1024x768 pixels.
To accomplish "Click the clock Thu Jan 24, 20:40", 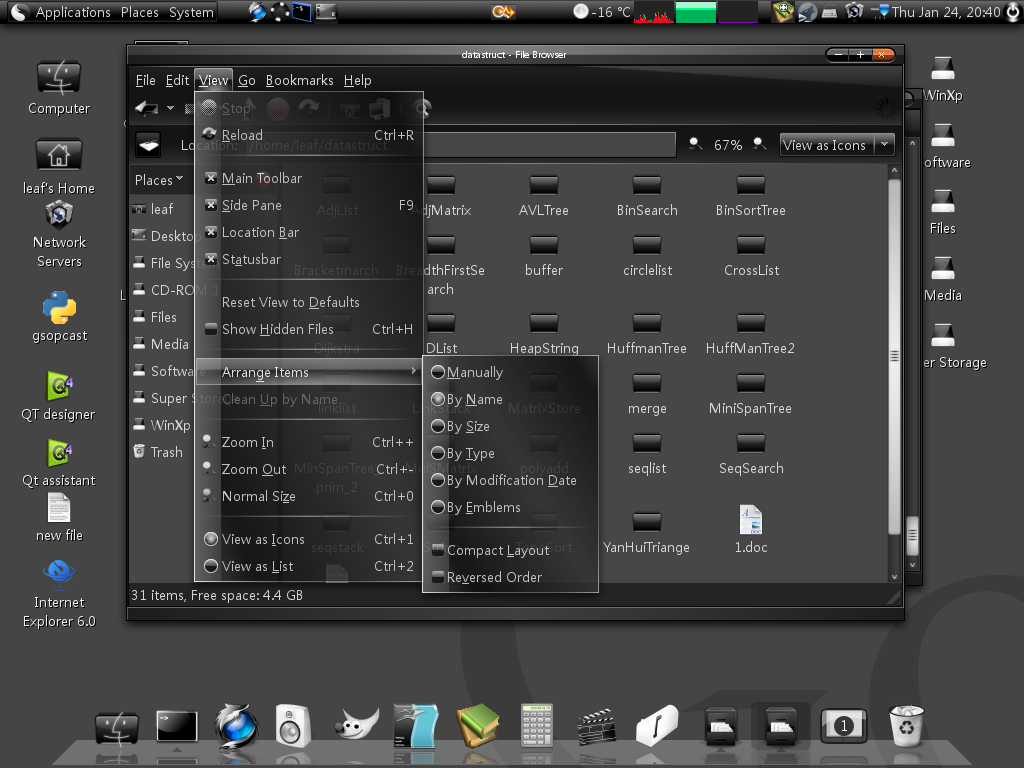I will click(946, 12).
